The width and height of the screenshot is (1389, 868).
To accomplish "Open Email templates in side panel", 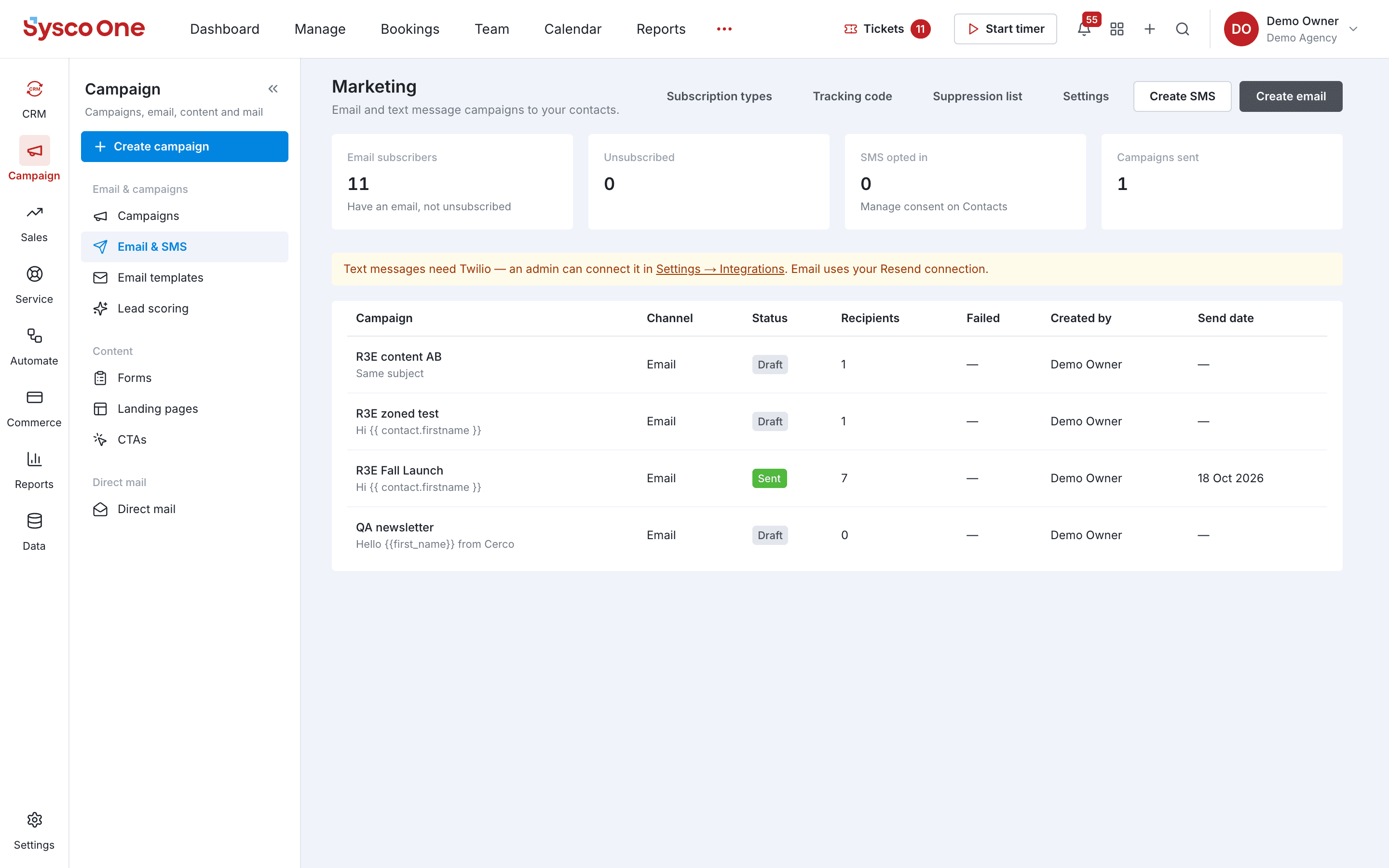I will 184,278.
